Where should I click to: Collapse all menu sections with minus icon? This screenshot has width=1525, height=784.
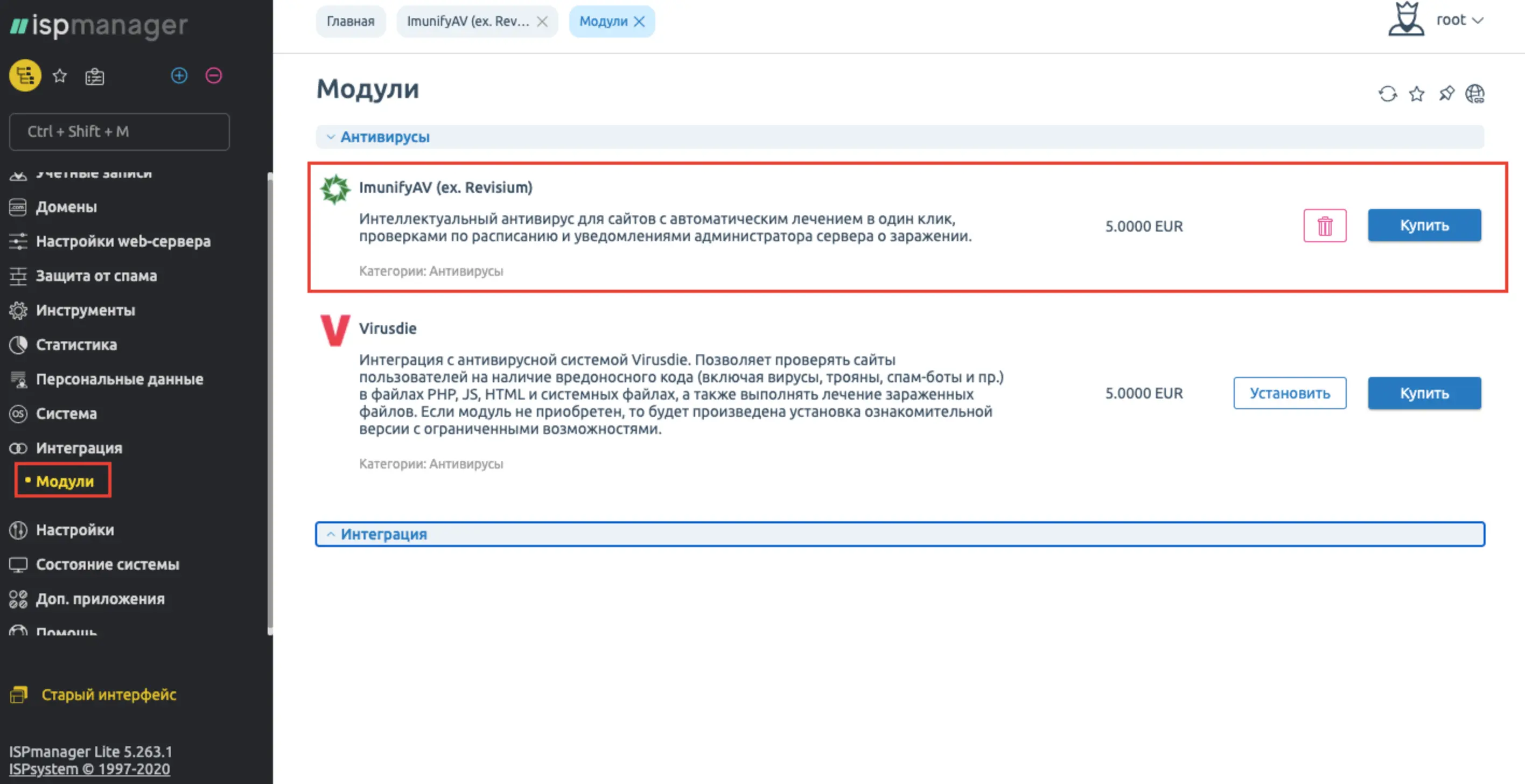tap(214, 76)
